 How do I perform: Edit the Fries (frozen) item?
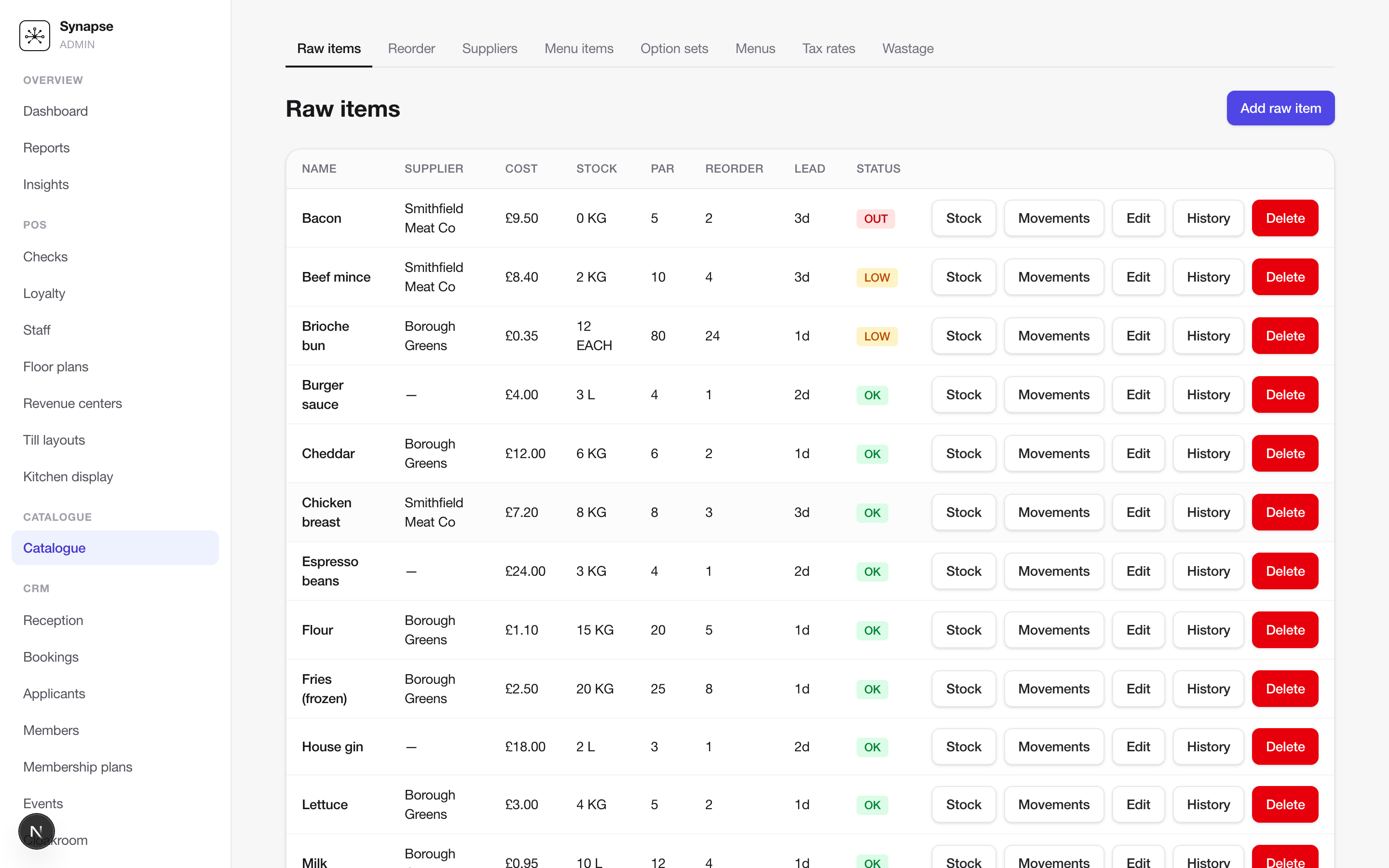pos(1138,689)
